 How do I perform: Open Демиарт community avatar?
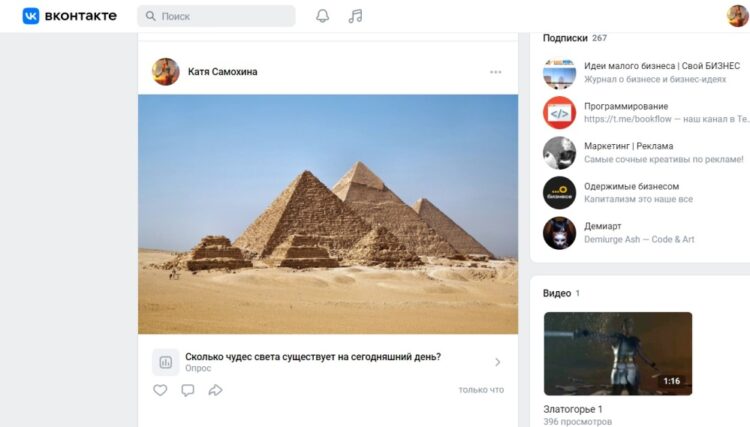point(559,233)
